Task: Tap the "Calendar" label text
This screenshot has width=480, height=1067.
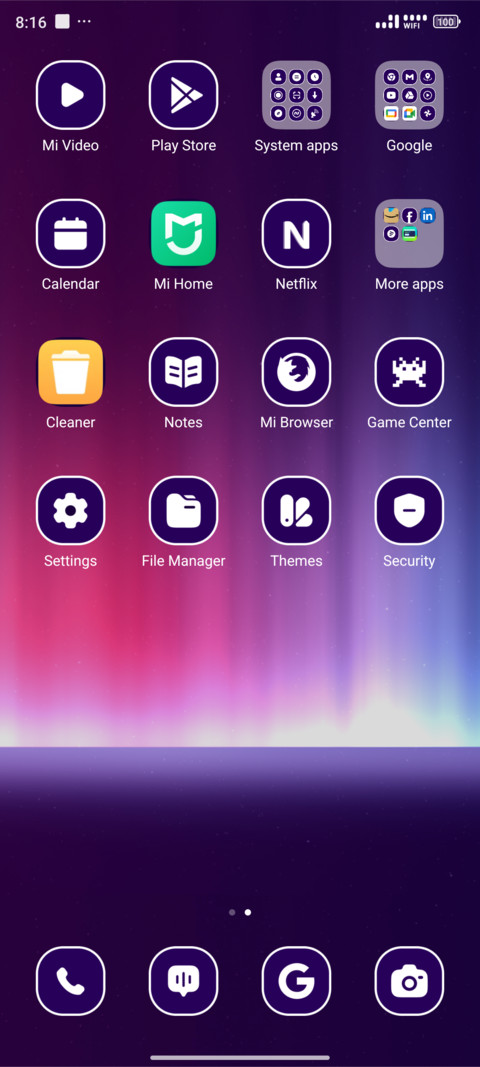Action: (70, 284)
